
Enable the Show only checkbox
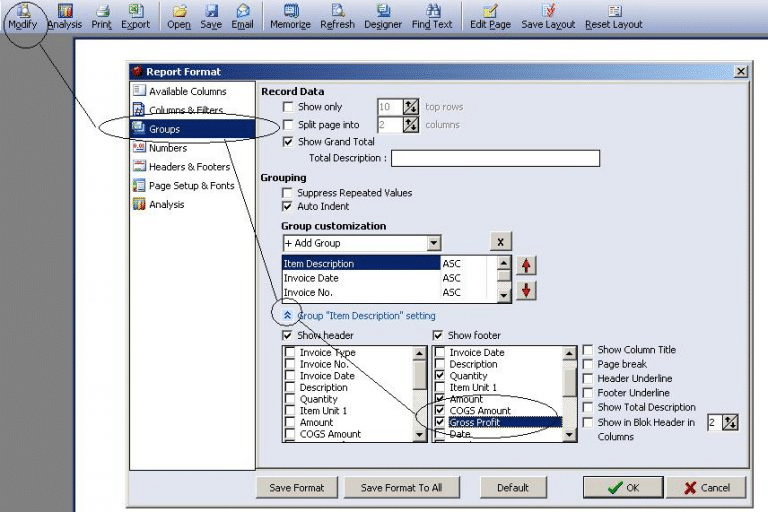pyautogui.click(x=289, y=107)
